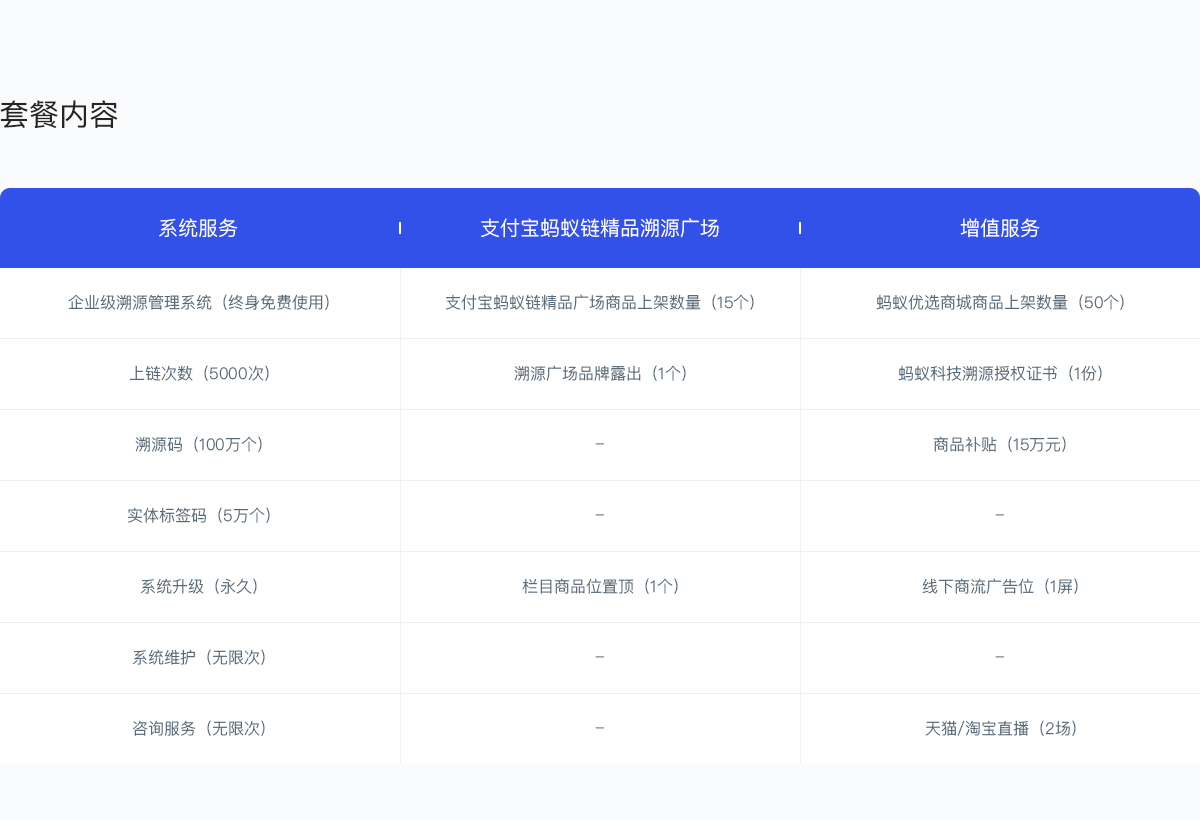This screenshot has height=820, width=1200.
Task: Select the 支付宝蚂蚁链精品溯源广场 column header
Action: point(600,228)
